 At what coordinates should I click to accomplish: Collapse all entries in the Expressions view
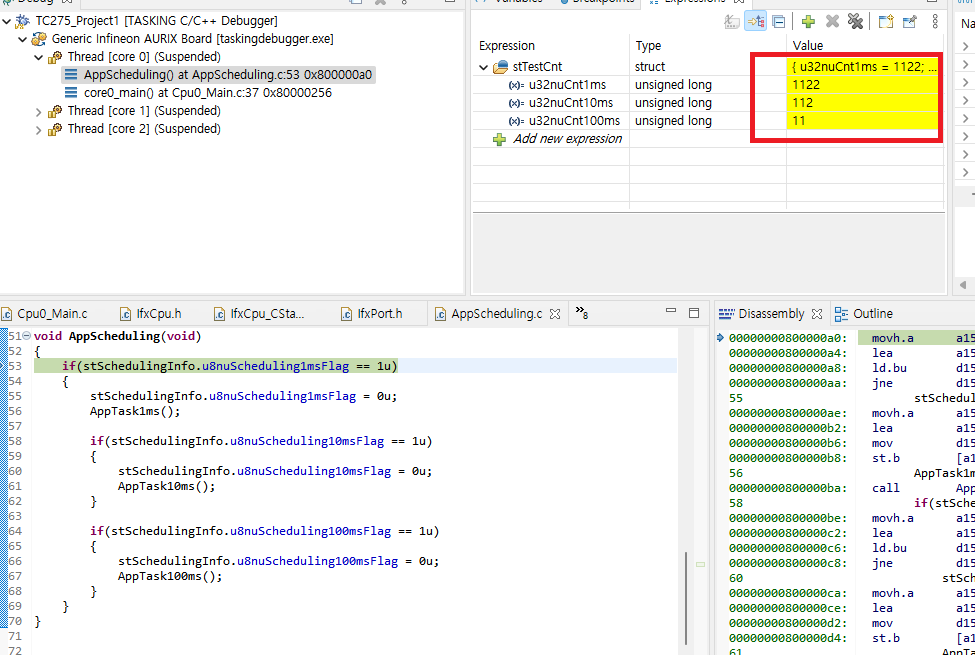(779, 22)
